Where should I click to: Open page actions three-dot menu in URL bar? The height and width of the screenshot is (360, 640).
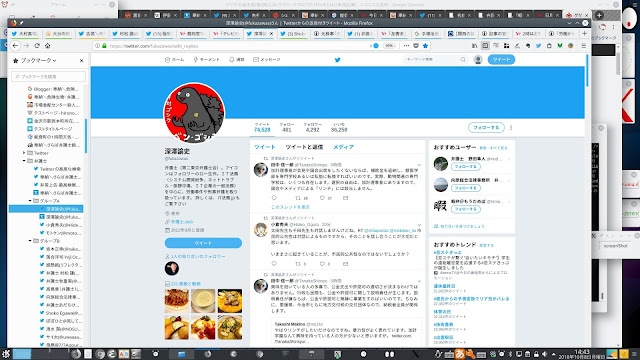[x=406, y=46]
